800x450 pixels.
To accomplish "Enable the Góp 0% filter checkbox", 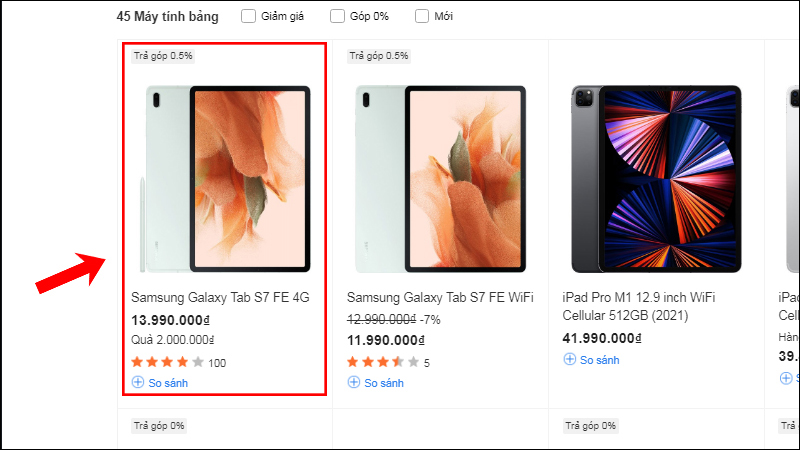I will [x=337, y=16].
